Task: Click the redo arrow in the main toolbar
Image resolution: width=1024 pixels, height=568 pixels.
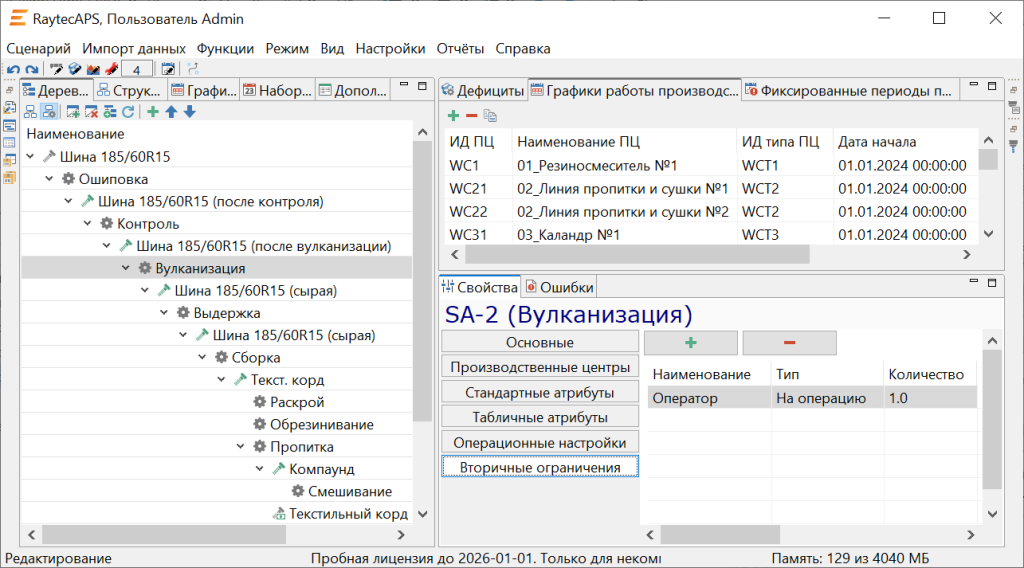Action: coord(32,69)
